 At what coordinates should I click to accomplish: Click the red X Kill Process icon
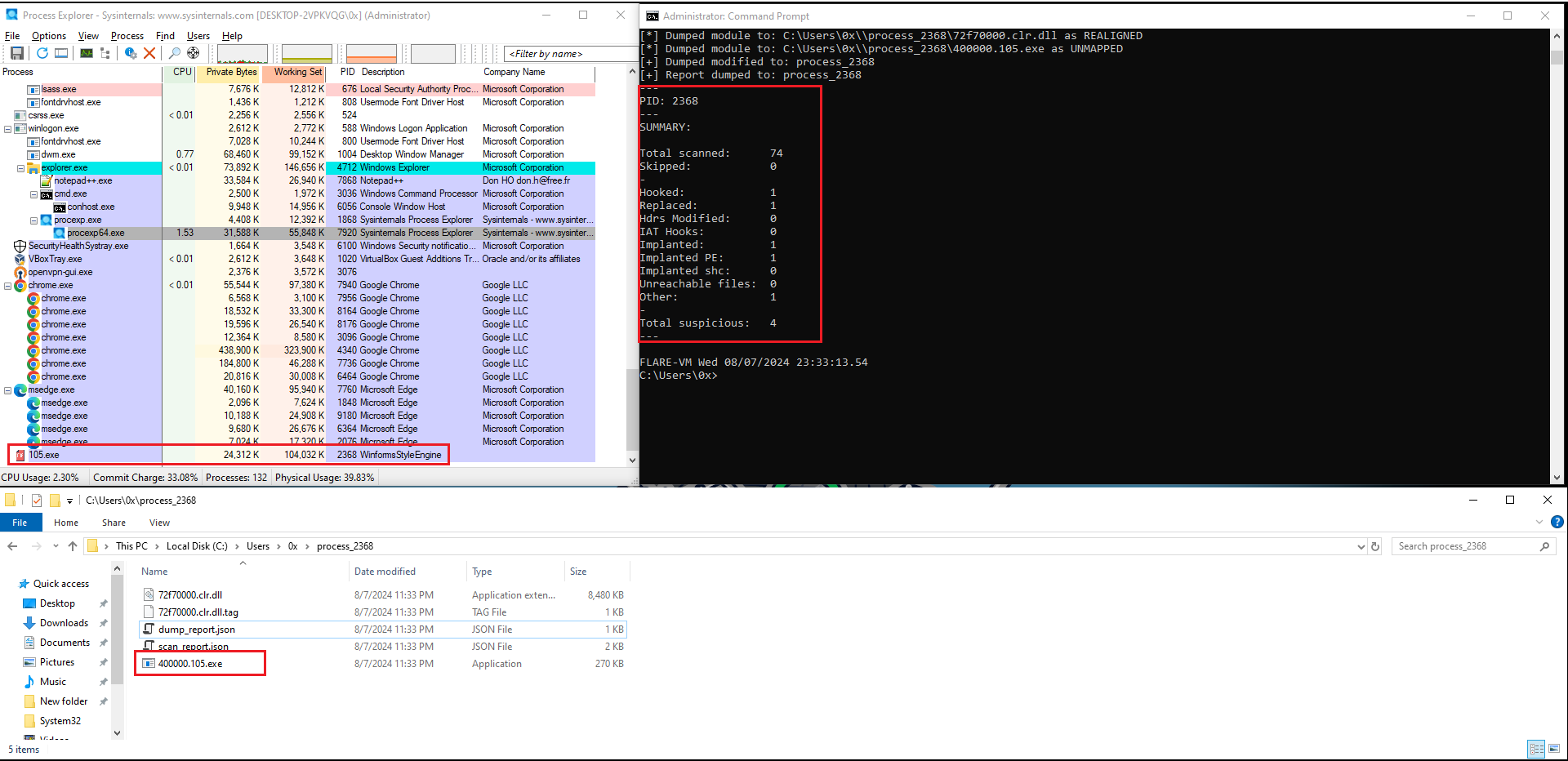click(149, 53)
